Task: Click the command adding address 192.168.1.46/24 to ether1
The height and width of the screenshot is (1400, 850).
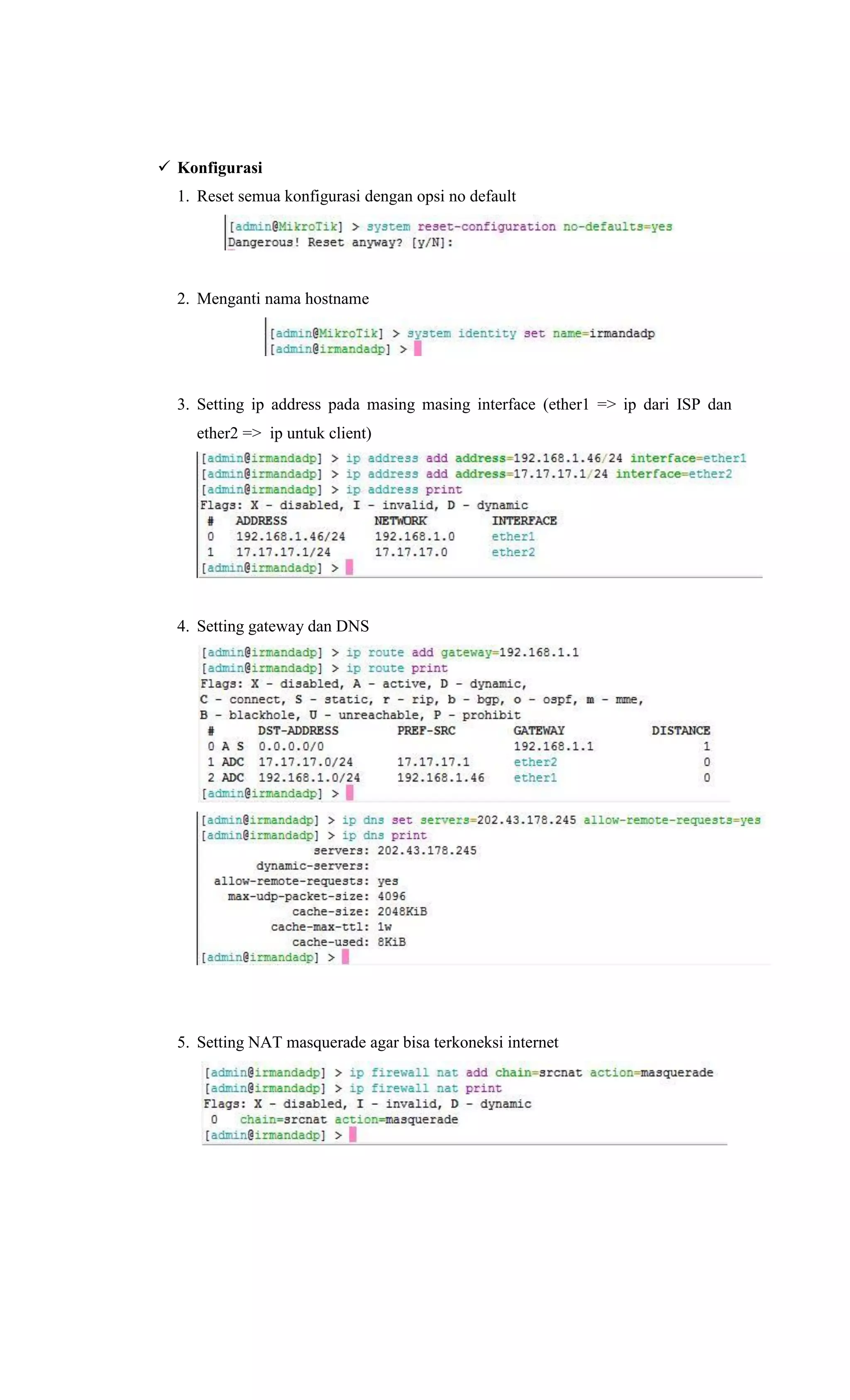Action: pos(474,459)
